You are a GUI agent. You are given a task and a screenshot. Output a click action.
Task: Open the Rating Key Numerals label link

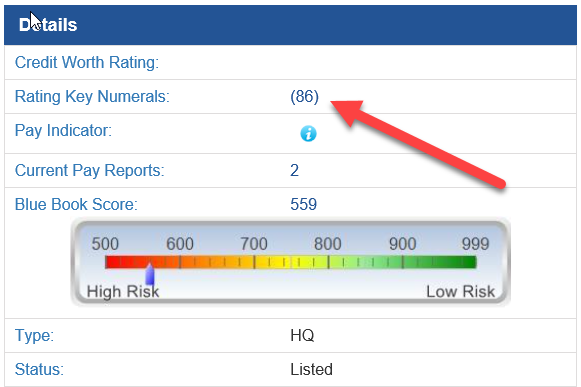coord(92,96)
